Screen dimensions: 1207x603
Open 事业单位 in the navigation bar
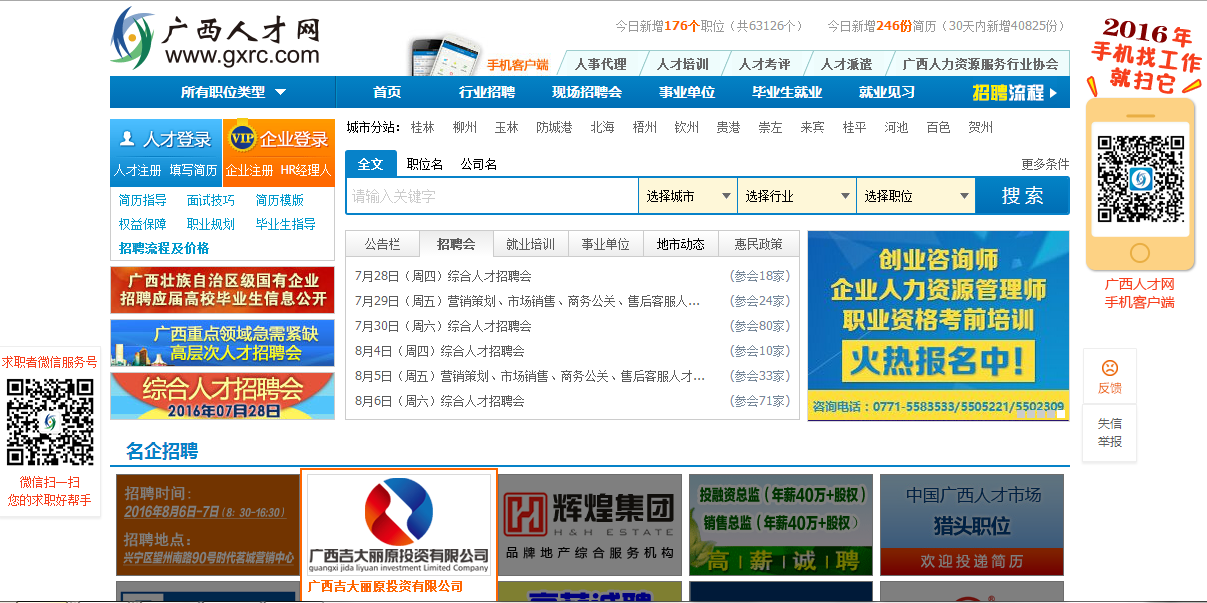(x=687, y=92)
